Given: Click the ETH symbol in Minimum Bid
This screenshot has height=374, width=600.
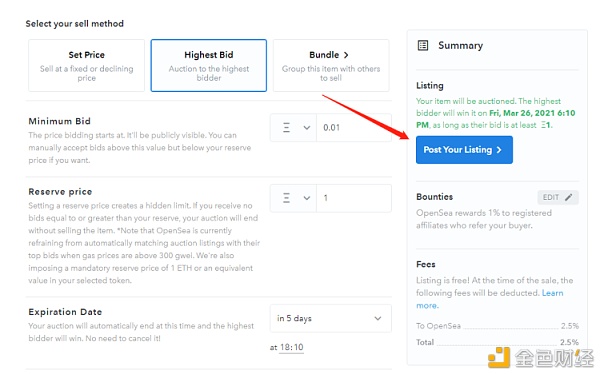Looking at the screenshot, I should click(x=286, y=127).
